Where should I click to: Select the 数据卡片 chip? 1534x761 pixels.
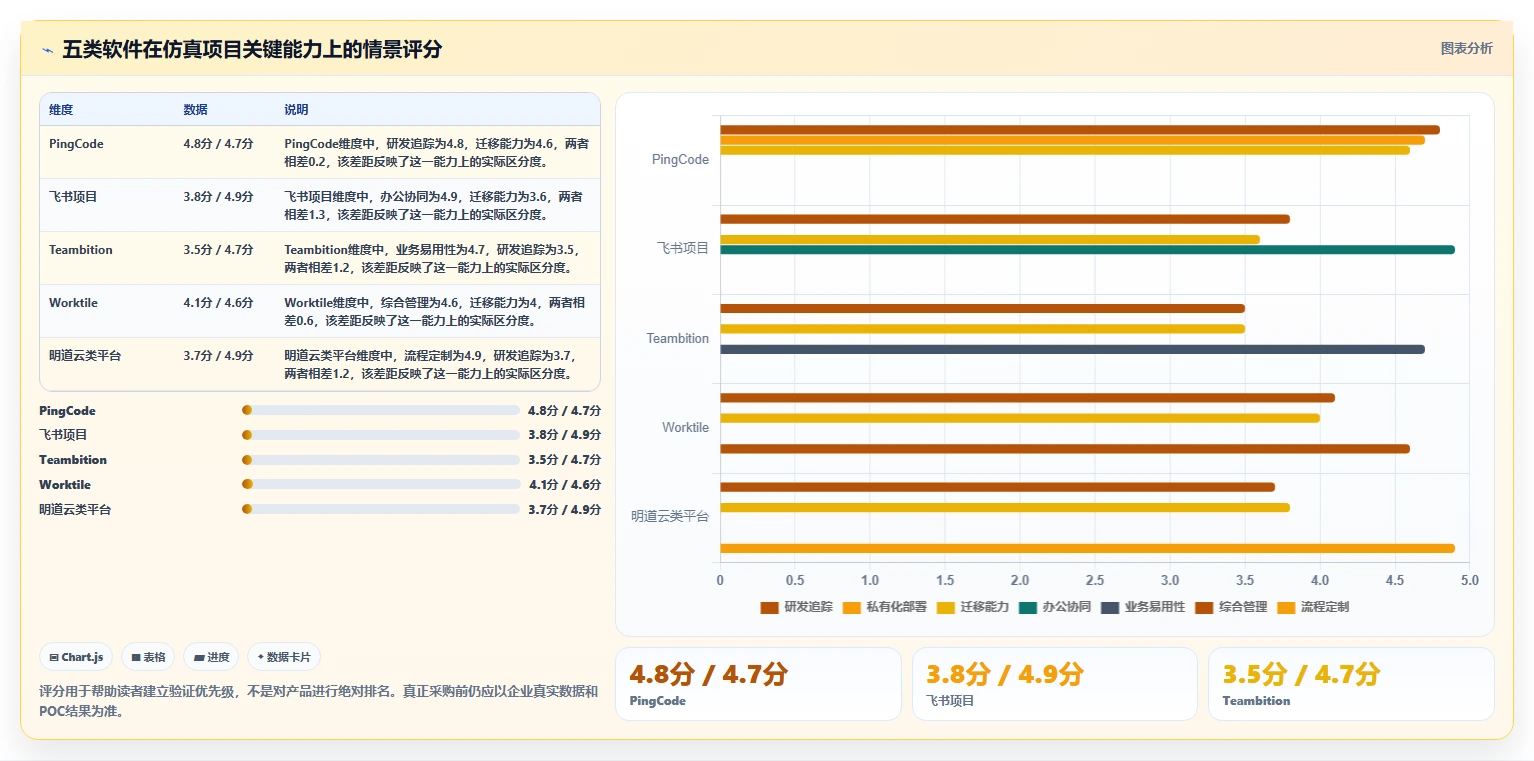284,657
